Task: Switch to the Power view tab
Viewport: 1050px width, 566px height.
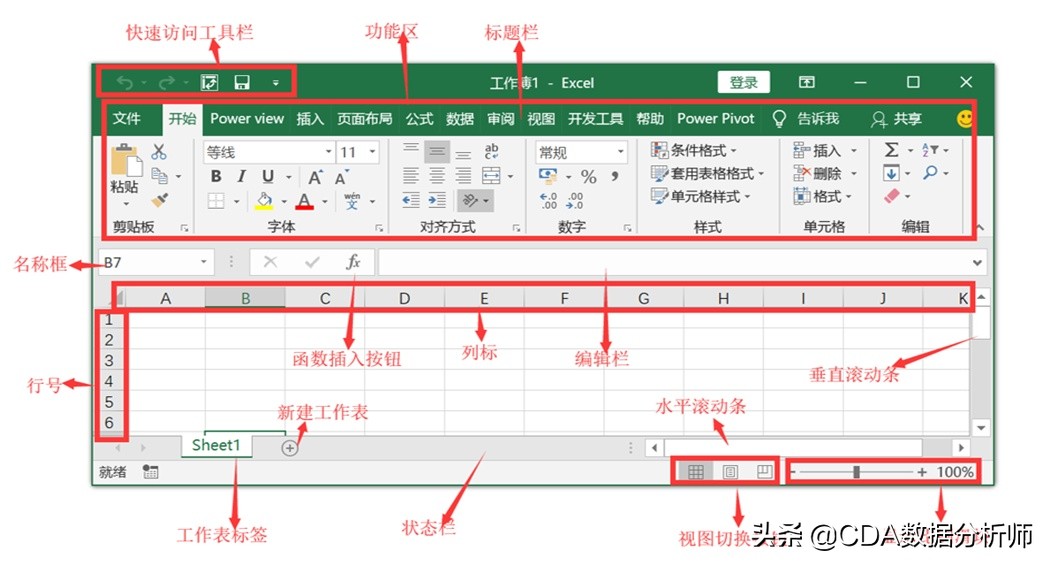Action: (x=247, y=119)
